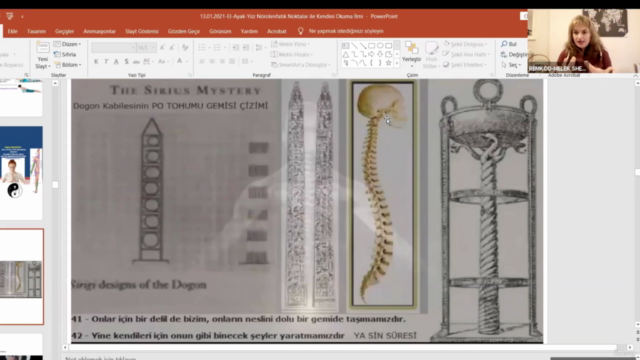The image size is (640, 360).
Task: Open the Düzen layout dropdown
Action: 67,44
